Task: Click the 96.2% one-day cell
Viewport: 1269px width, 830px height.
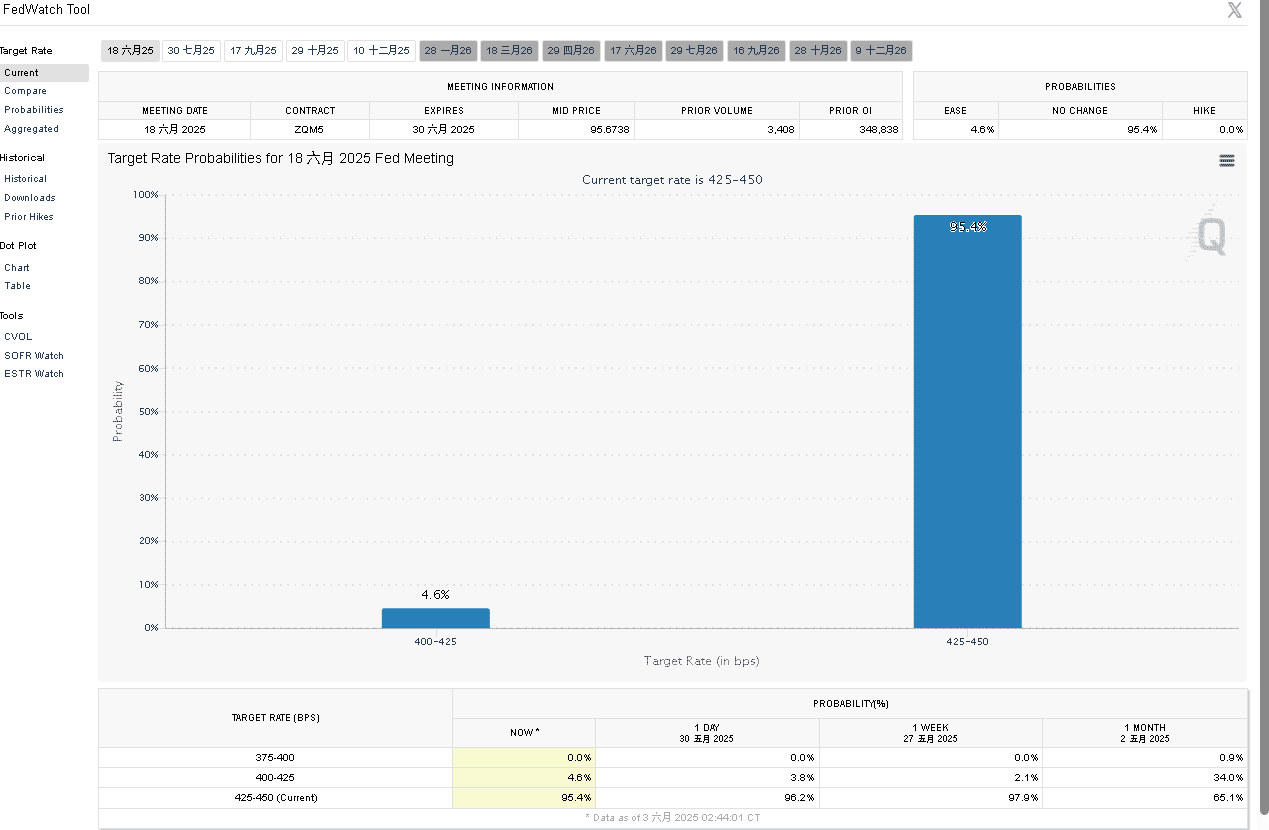Action: tap(707, 798)
